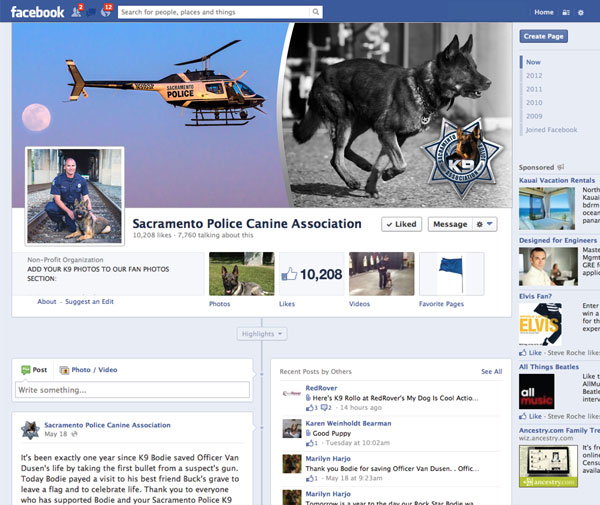Screen dimensions: 600x505
Task: Jump to 2010 in timeline
Action: coord(534,103)
